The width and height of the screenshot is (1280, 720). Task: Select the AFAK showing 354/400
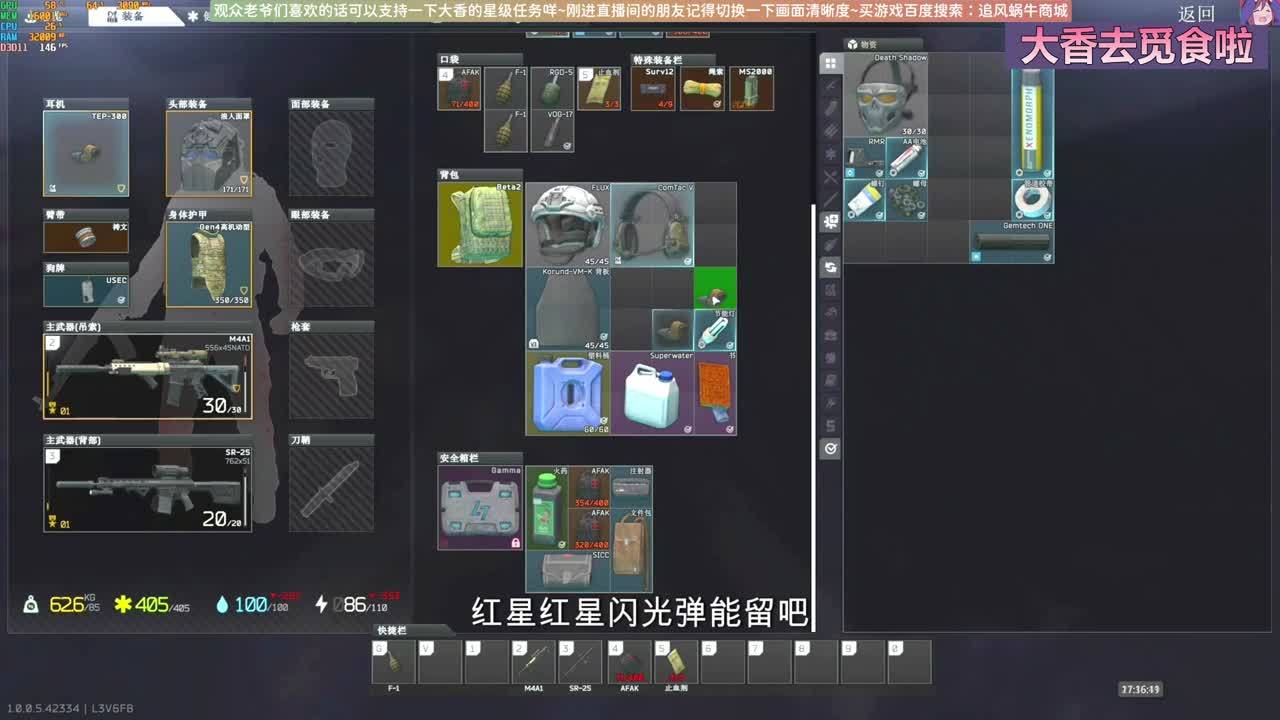(x=590, y=487)
